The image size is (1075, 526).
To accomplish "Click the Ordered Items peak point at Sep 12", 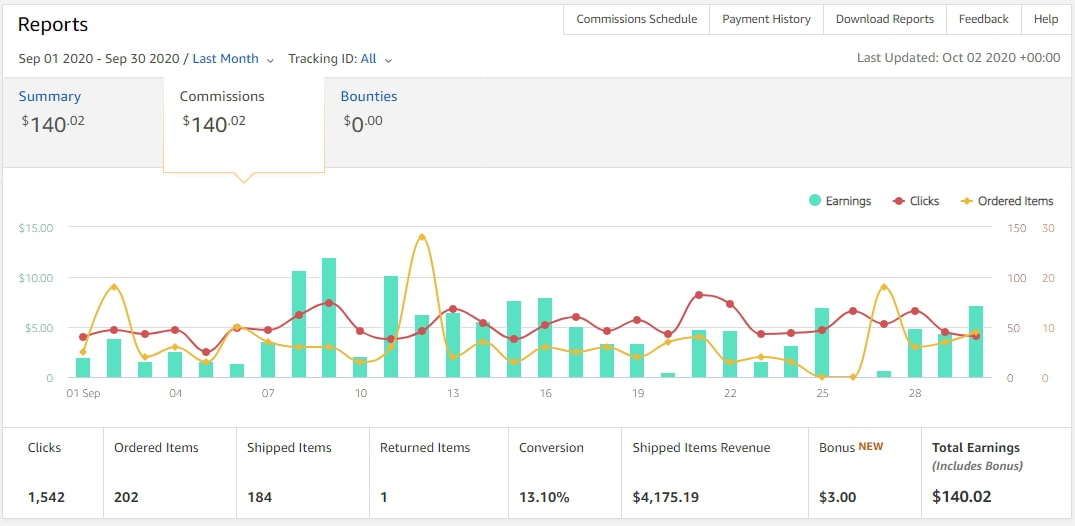I will click(422, 237).
